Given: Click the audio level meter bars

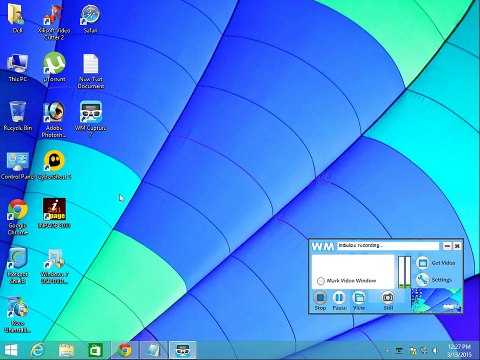Looking at the screenshot, I should pyautogui.click(x=404, y=272).
